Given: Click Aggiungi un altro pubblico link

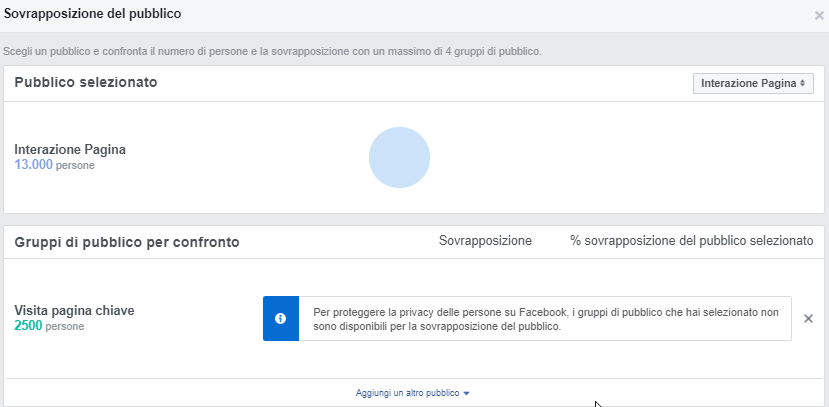Looking at the screenshot, I should [x=407, y=393].
